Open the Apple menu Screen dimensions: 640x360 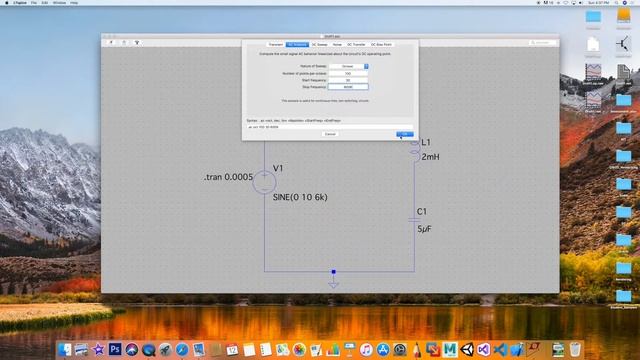pos(7,2)
